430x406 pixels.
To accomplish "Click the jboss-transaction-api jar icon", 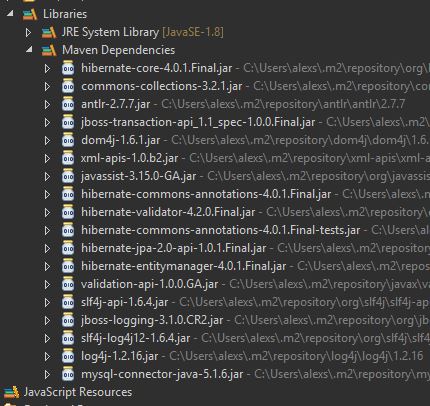I will click(68, 122).
